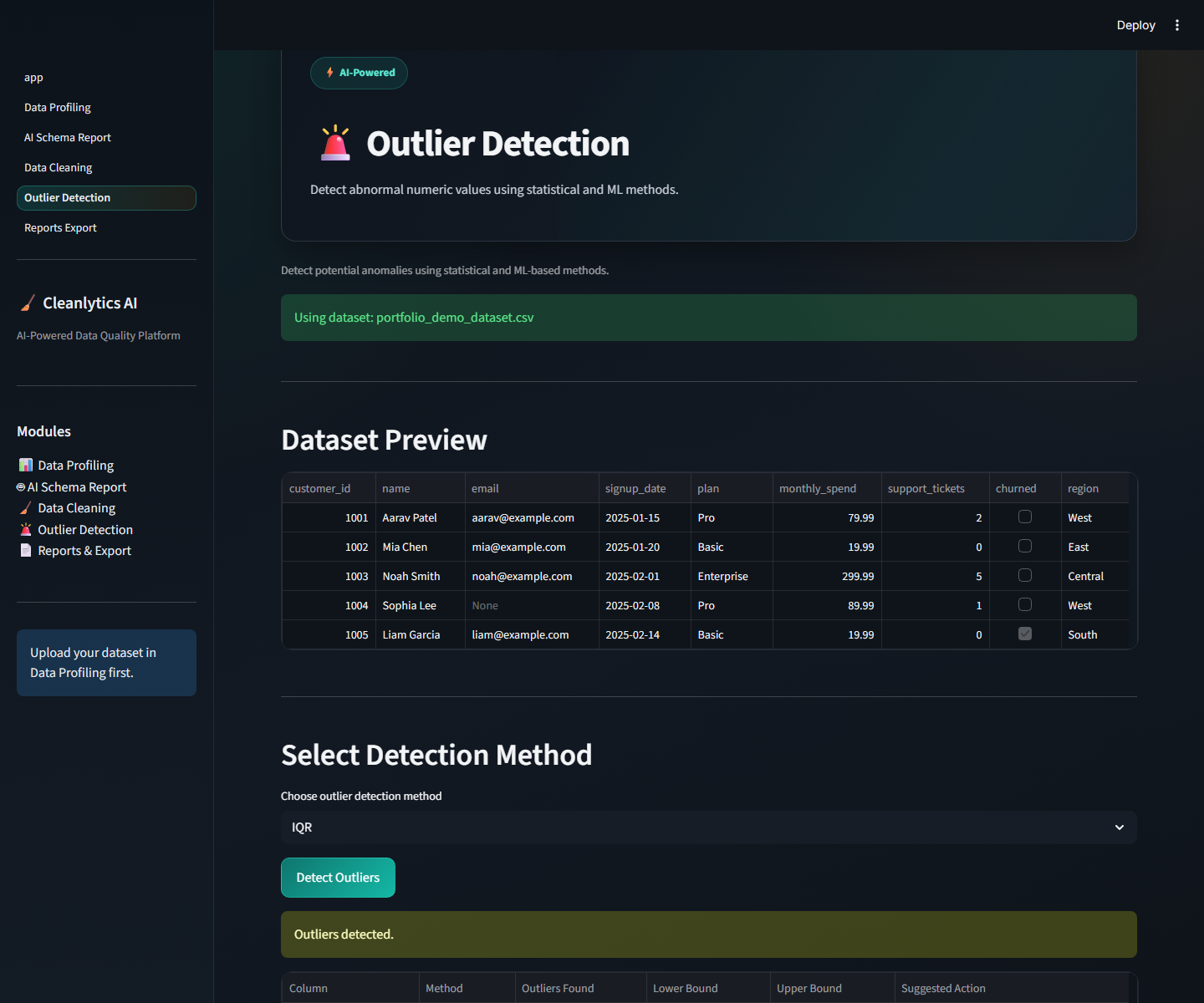Click the name column header

coord(421,488)
